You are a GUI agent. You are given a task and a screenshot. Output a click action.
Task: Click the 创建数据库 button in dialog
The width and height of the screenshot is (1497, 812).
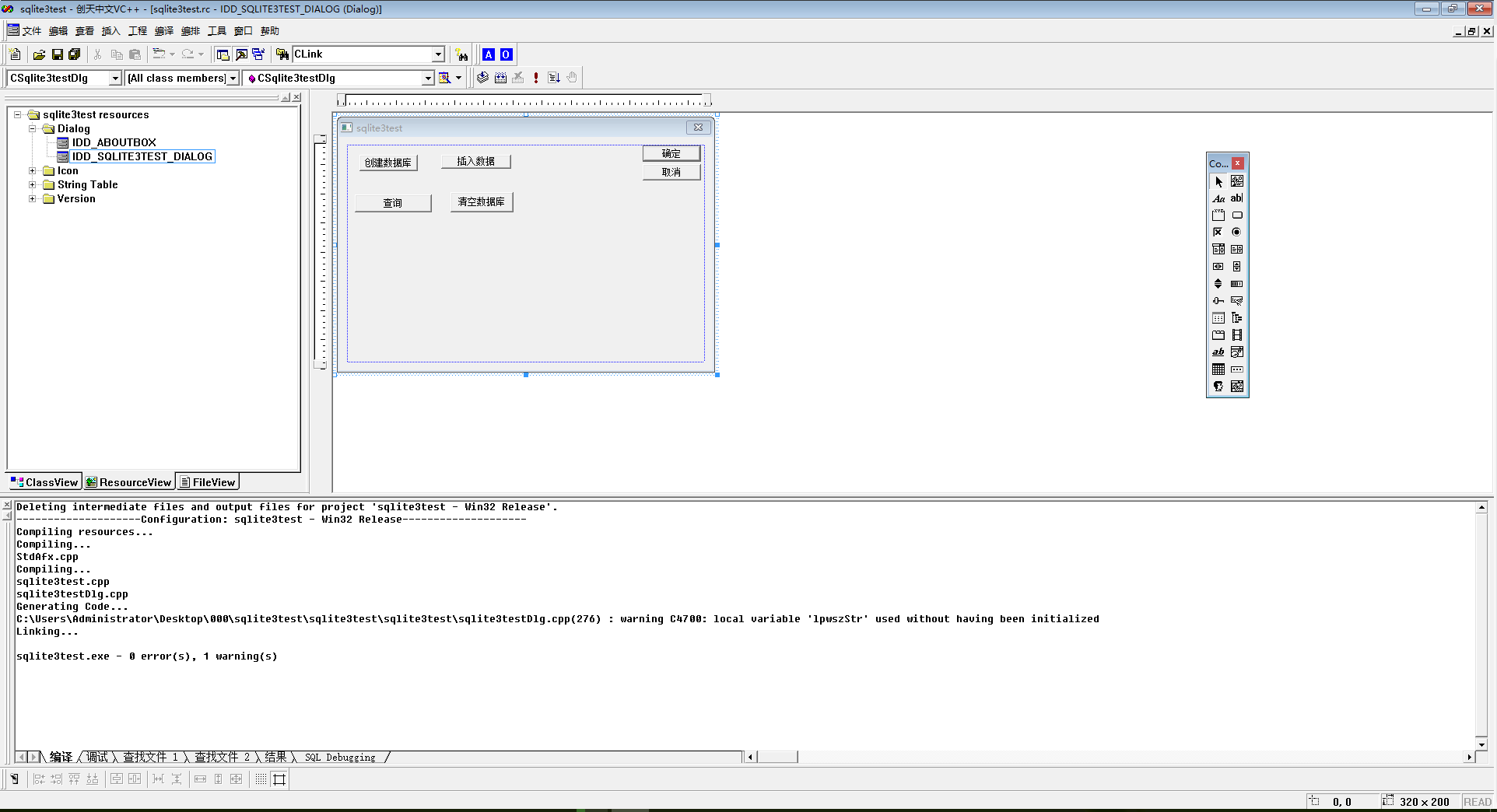[x=388, y=163]
